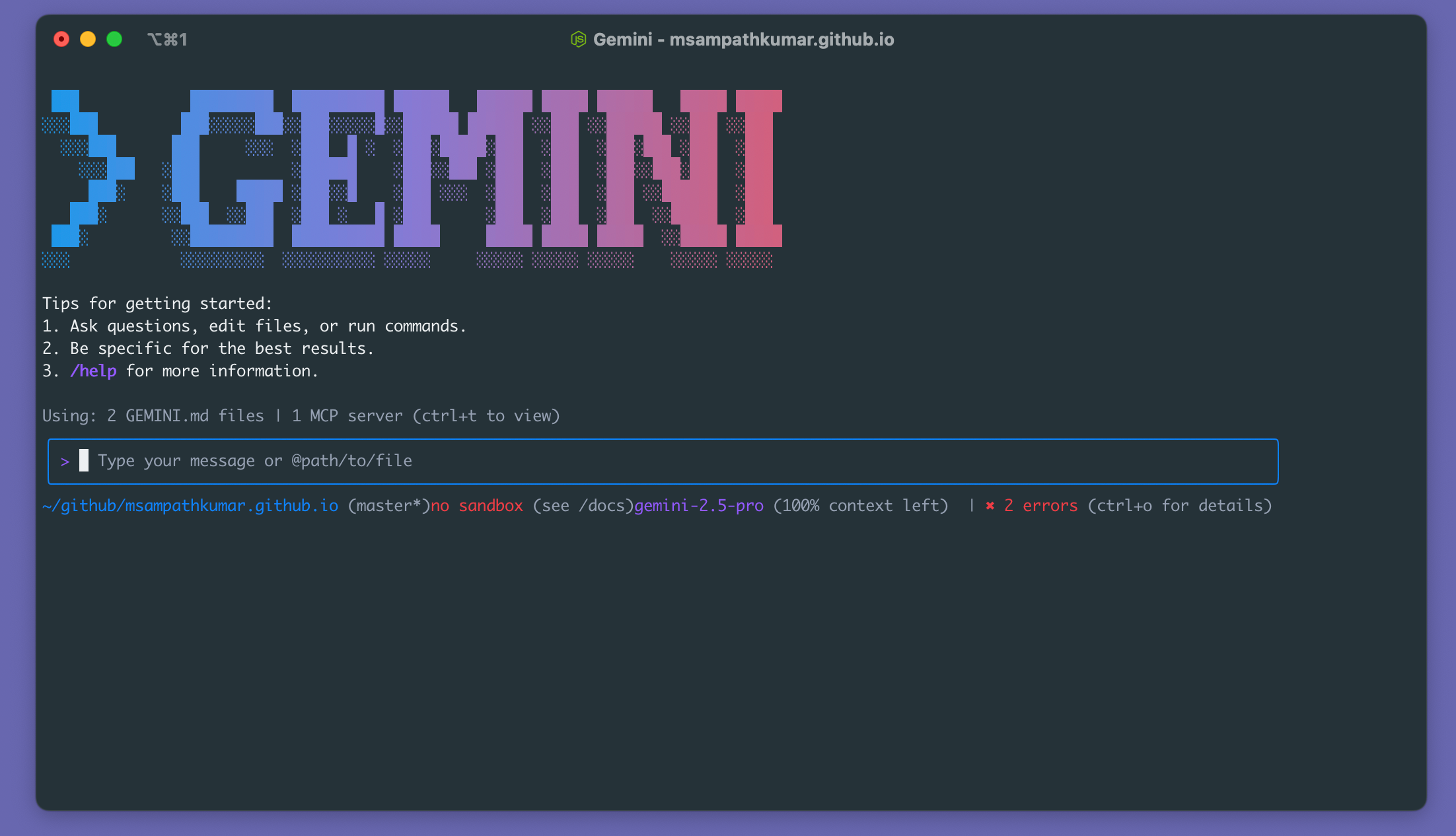This screenshot has height=836, width=1456.
Task: Click the green maximize window button
Action: (x=114, y=40)
